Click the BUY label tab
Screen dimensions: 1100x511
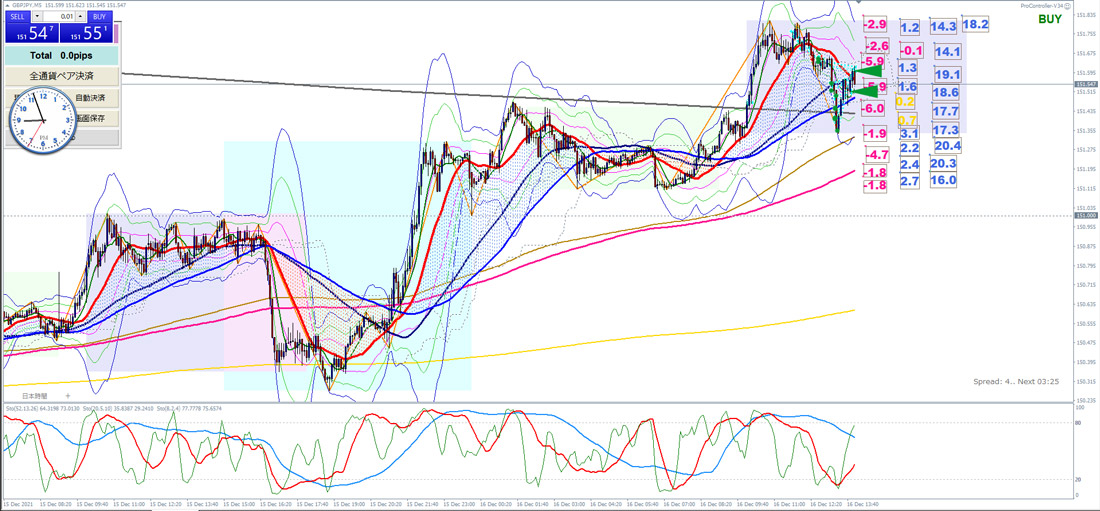pos(100,16)
